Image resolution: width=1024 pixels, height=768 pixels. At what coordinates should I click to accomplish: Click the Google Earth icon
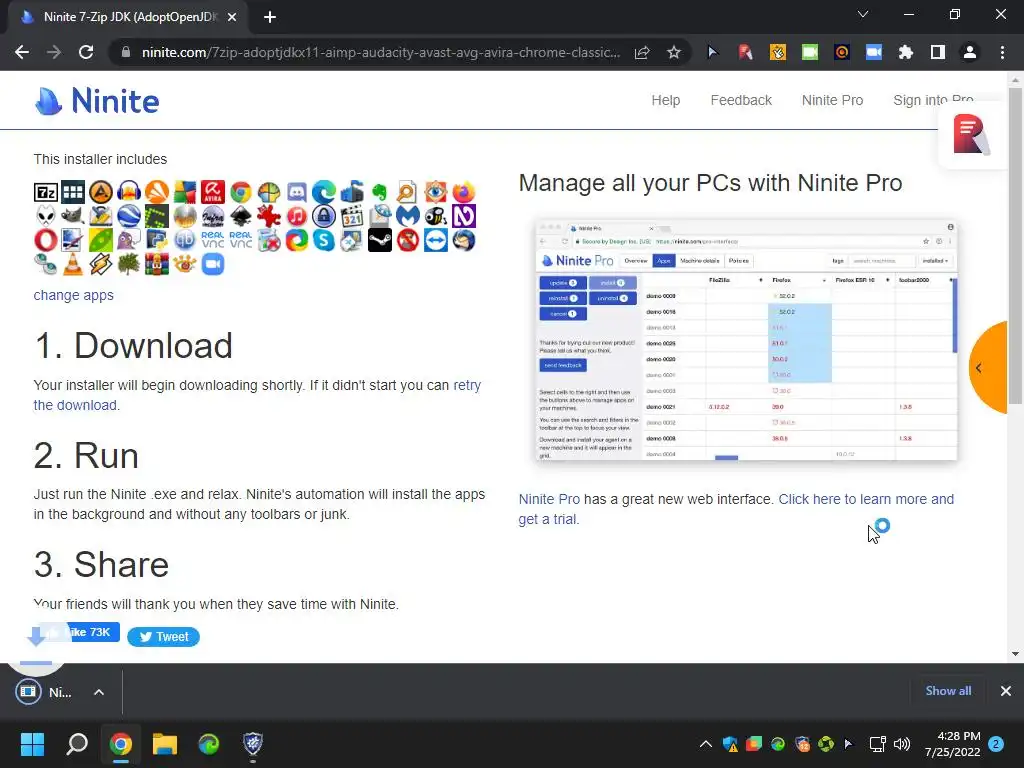coord(129,216)
